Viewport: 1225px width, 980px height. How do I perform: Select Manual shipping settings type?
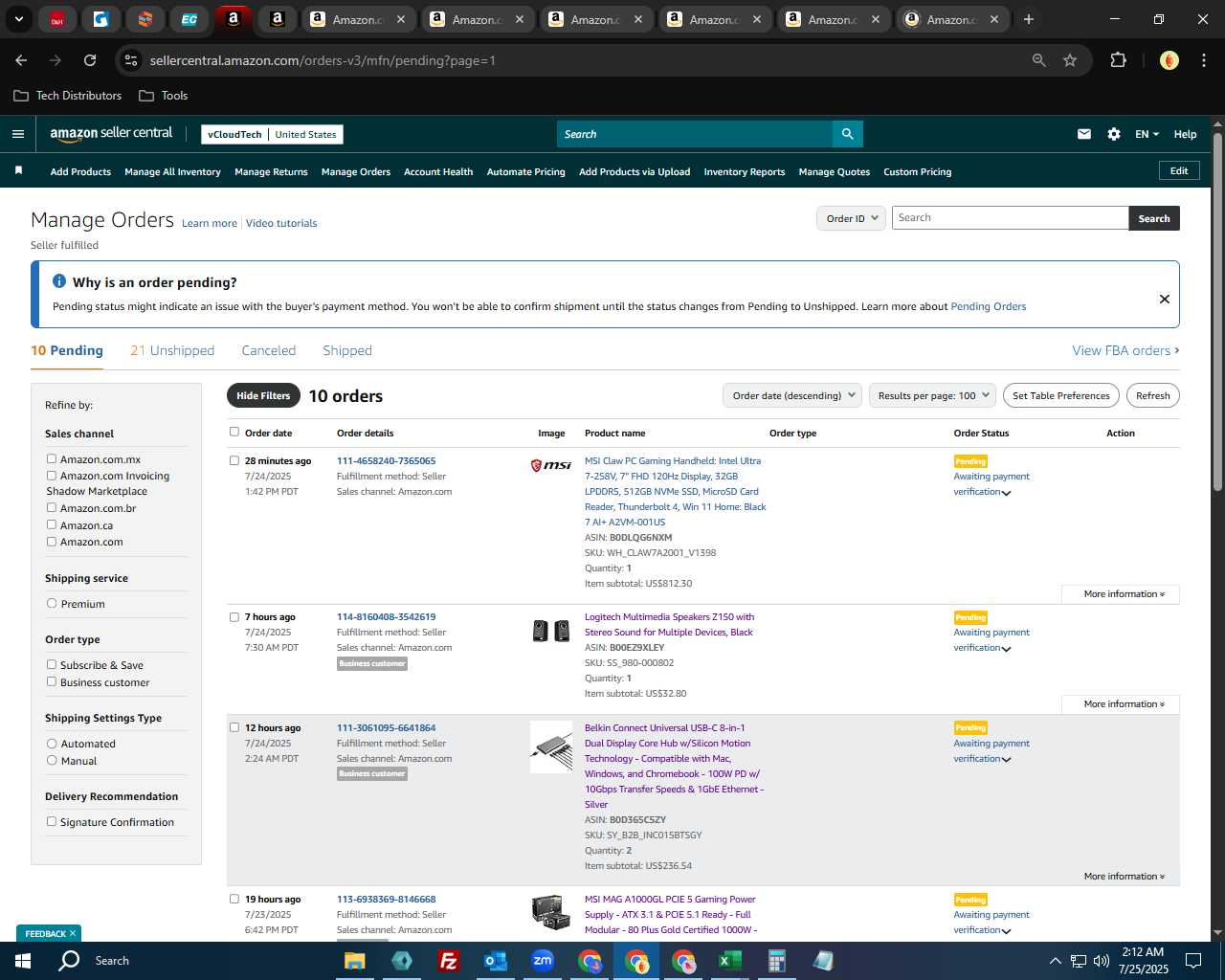[x=52, y=760]
